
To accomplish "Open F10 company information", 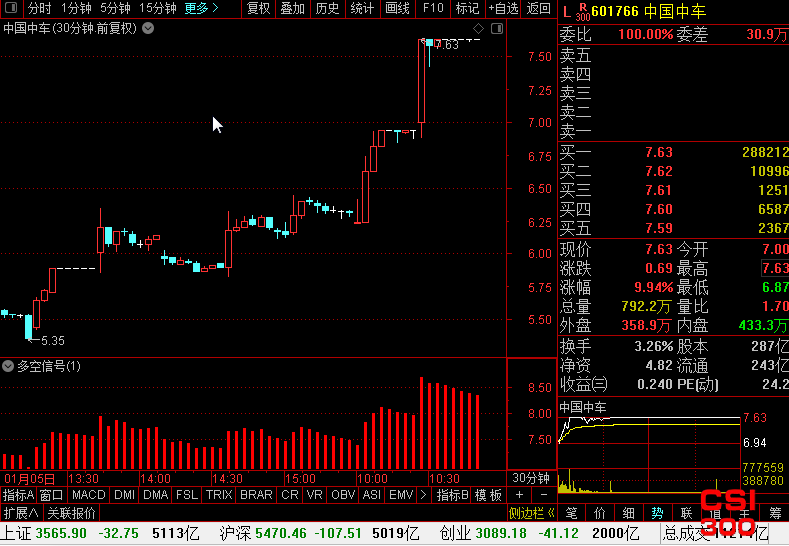I will 433,8.
